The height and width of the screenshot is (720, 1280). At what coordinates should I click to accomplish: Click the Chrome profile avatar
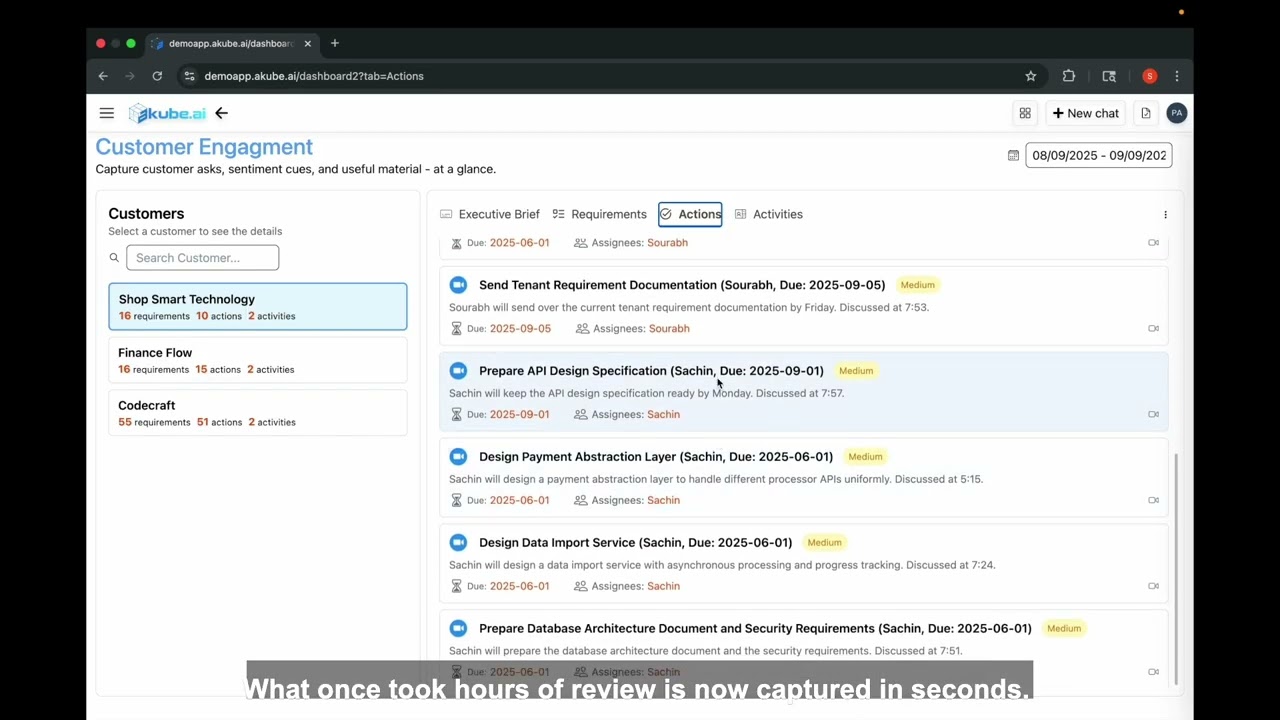pos(1150,76)
